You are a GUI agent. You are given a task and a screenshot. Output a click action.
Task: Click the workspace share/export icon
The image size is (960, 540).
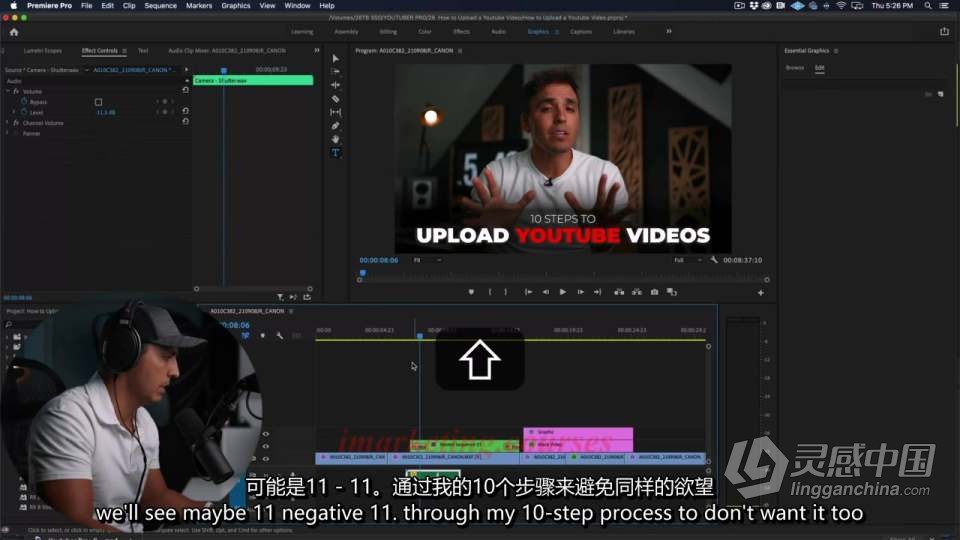[x=944, y=32]
